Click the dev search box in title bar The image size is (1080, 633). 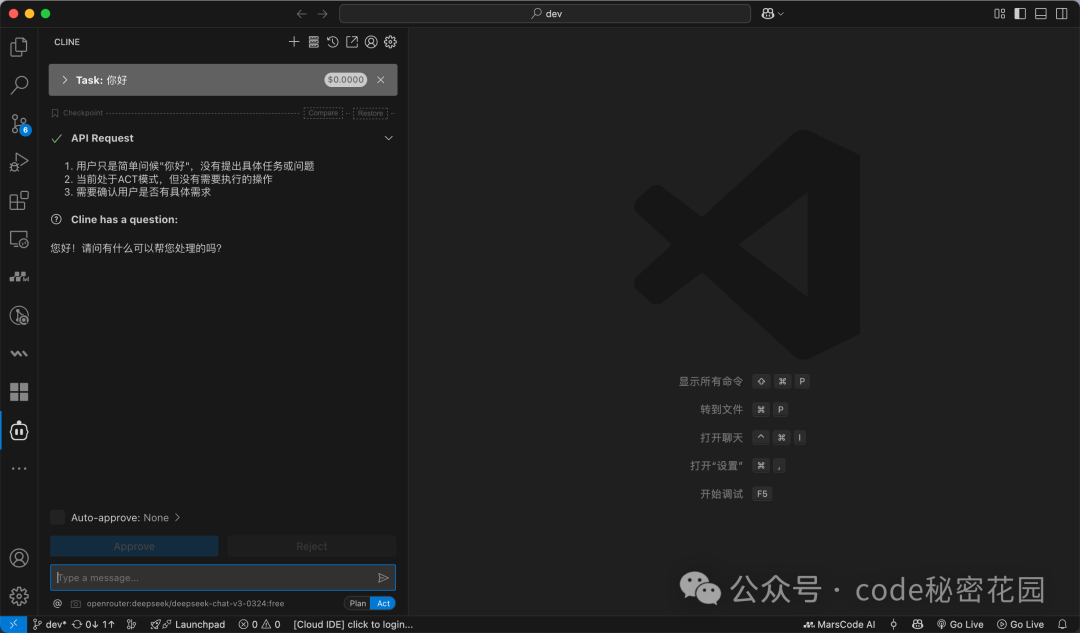545,13
